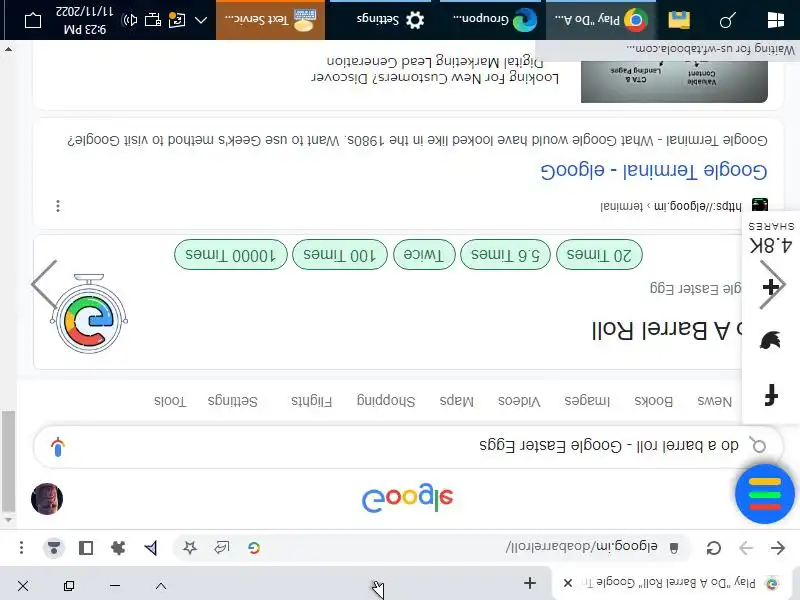Click the 100 Times chip
This screenshot has height=600, width=800.
tap(340, 254)
